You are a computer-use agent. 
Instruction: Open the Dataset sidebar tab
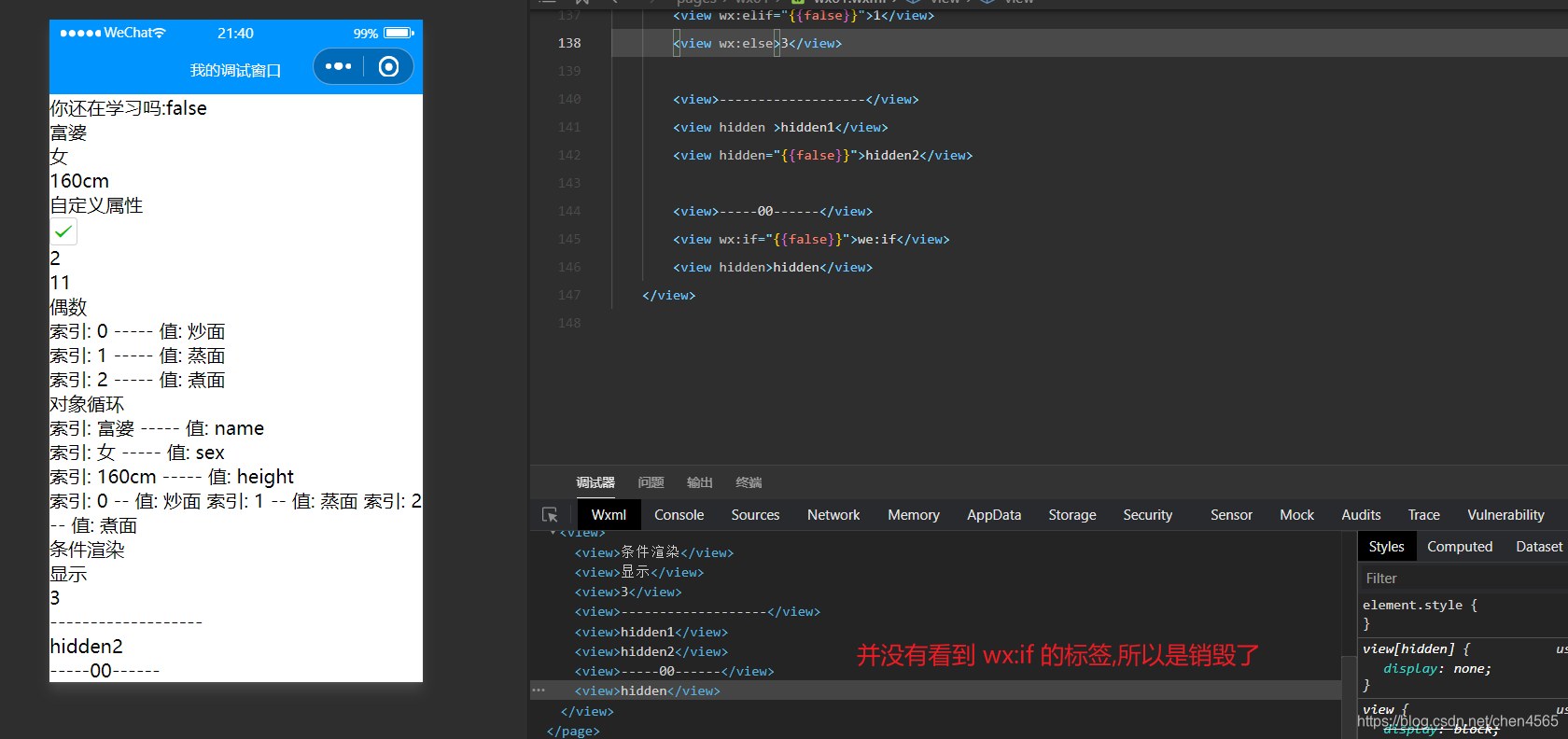(x=1539, y=547)
